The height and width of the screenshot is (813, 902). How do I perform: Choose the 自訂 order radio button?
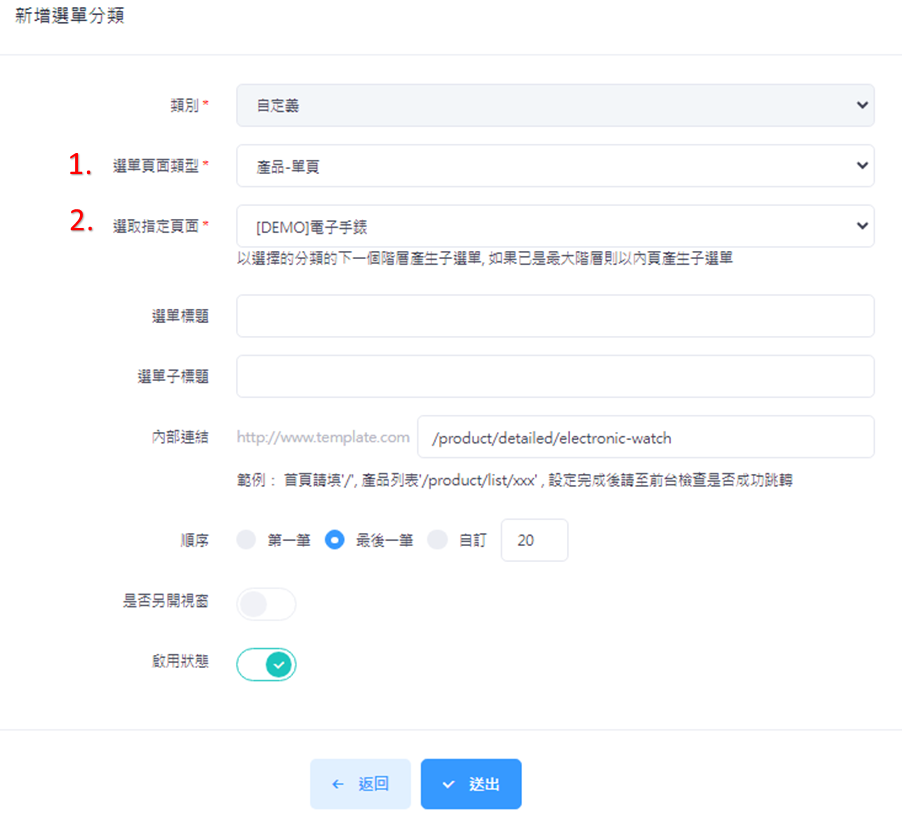point(437,540)
